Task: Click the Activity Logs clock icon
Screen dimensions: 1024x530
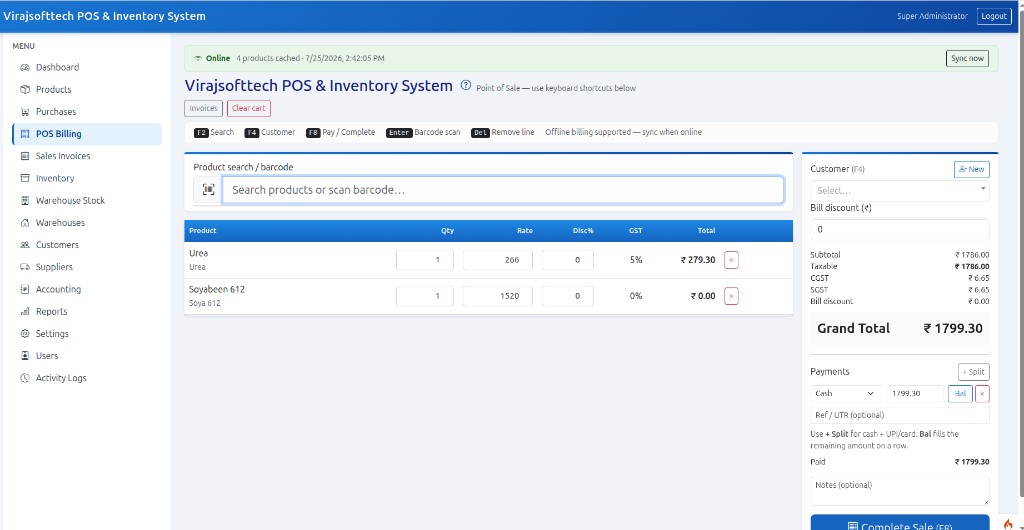Action: [25, 378]
